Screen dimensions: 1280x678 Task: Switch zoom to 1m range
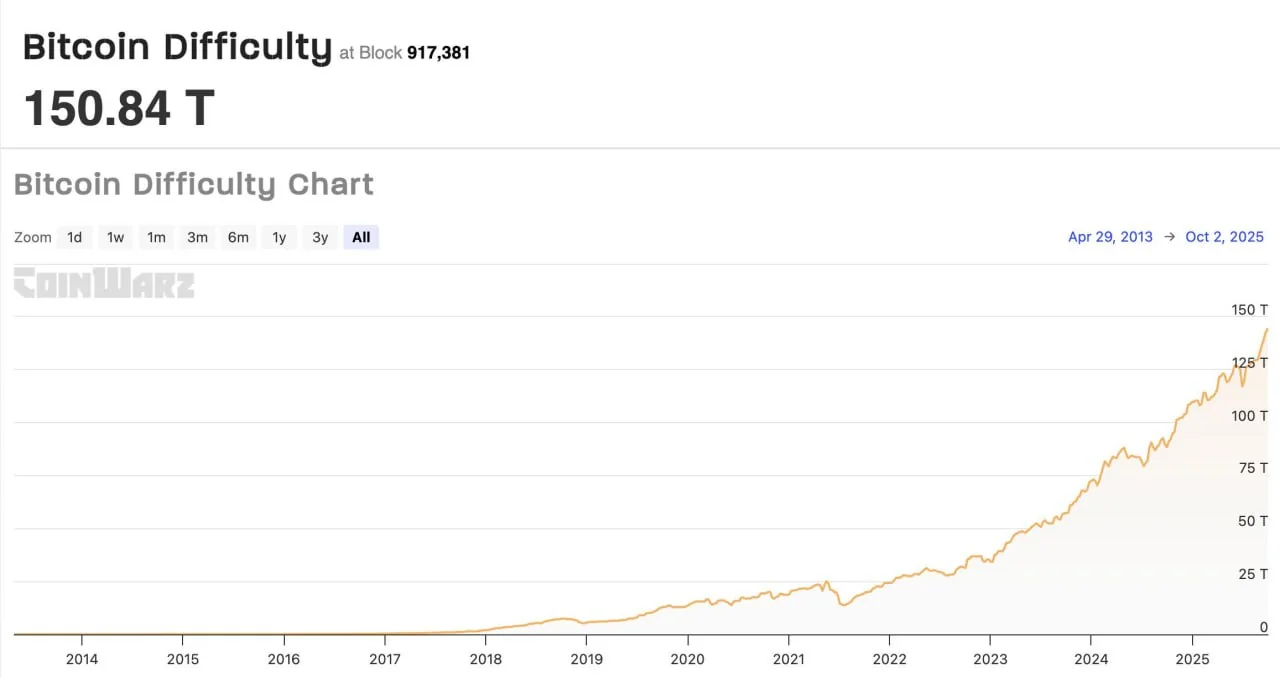(156, 237)
